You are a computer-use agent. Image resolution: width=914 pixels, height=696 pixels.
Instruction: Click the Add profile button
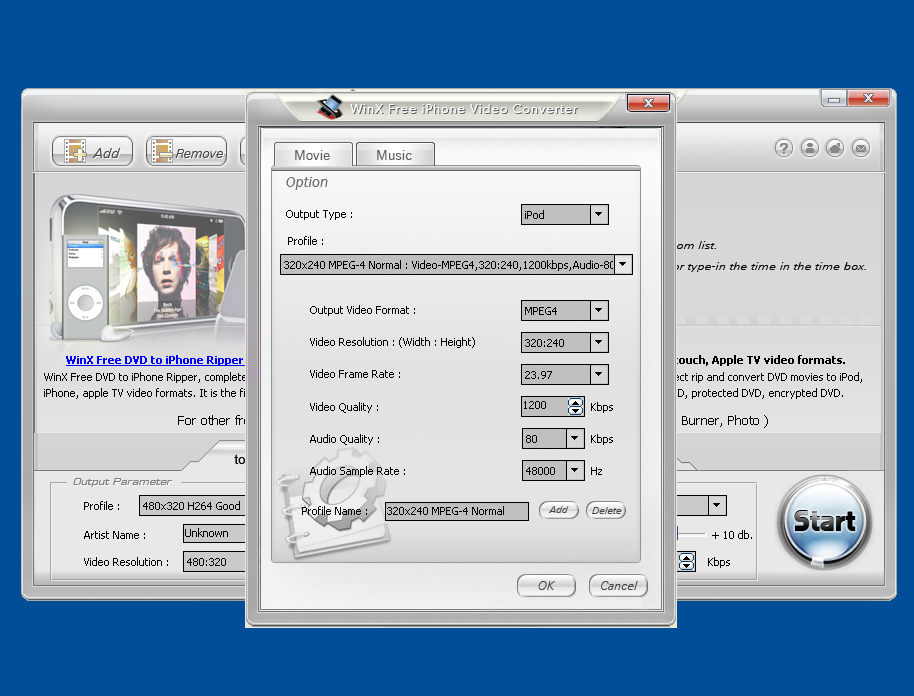[558, 510]
